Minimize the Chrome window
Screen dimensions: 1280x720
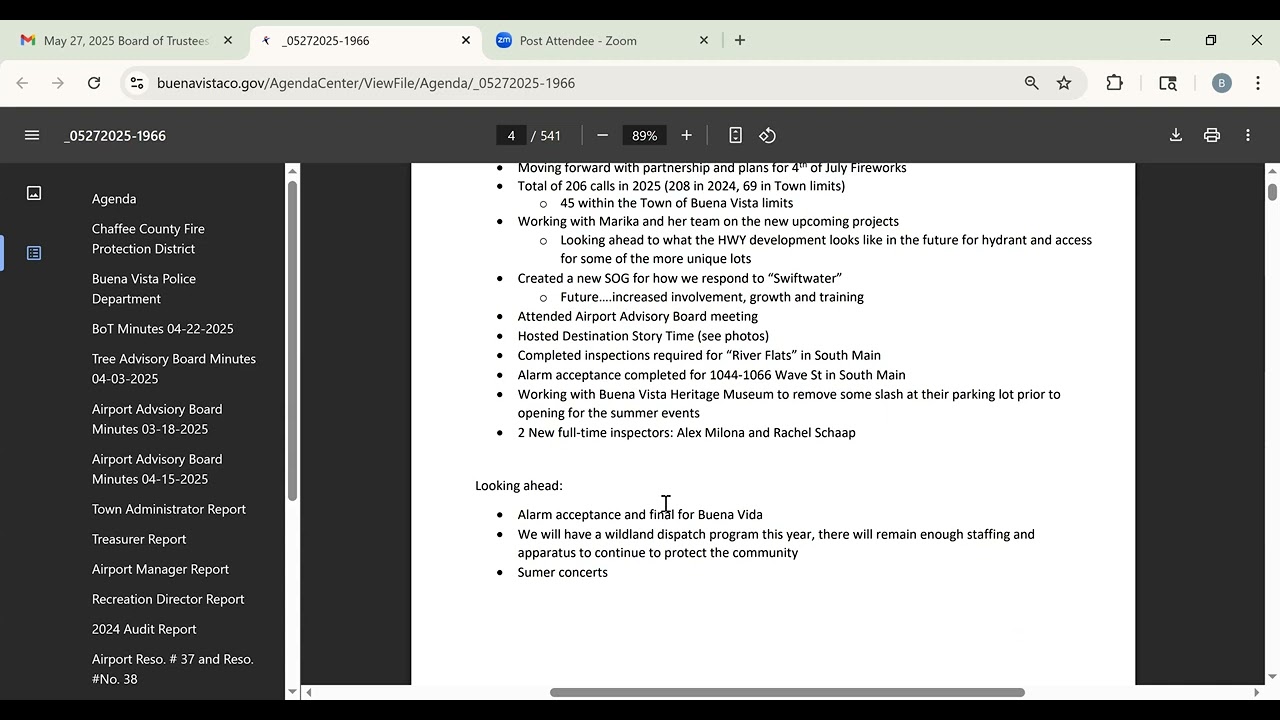(x=1165, y=41)
